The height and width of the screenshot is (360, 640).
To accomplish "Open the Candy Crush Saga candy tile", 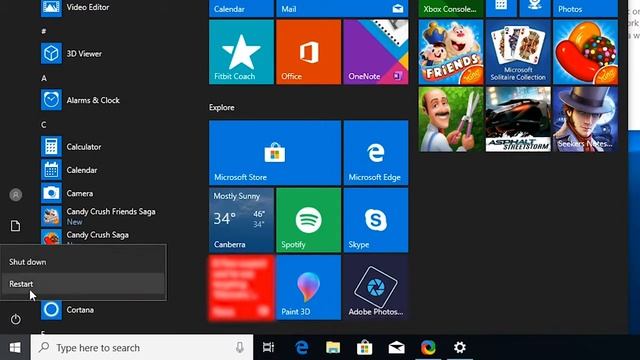I will (x=585, y=52).
